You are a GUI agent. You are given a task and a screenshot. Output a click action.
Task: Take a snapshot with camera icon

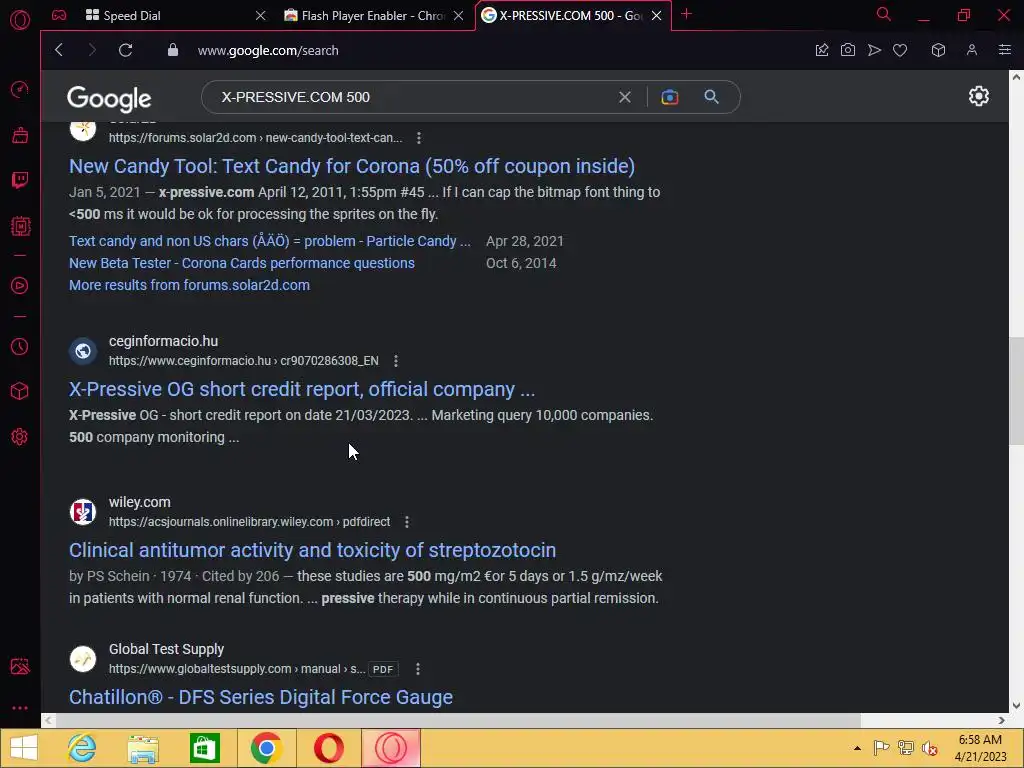(848, 50)
